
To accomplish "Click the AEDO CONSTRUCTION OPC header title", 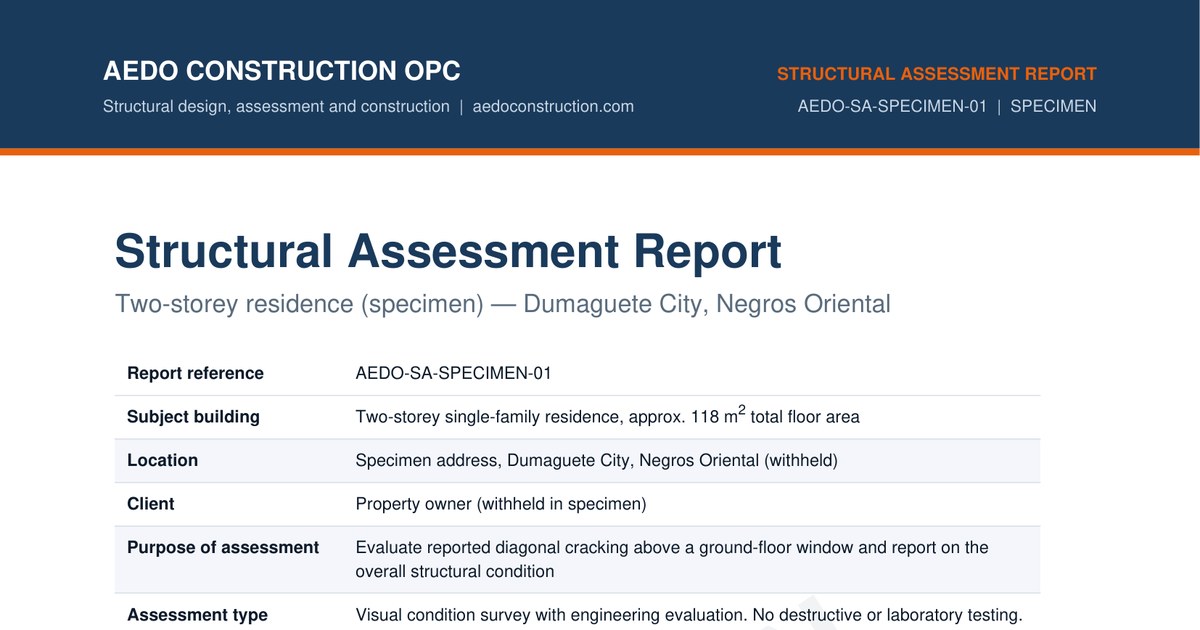I will pos(282,72).
